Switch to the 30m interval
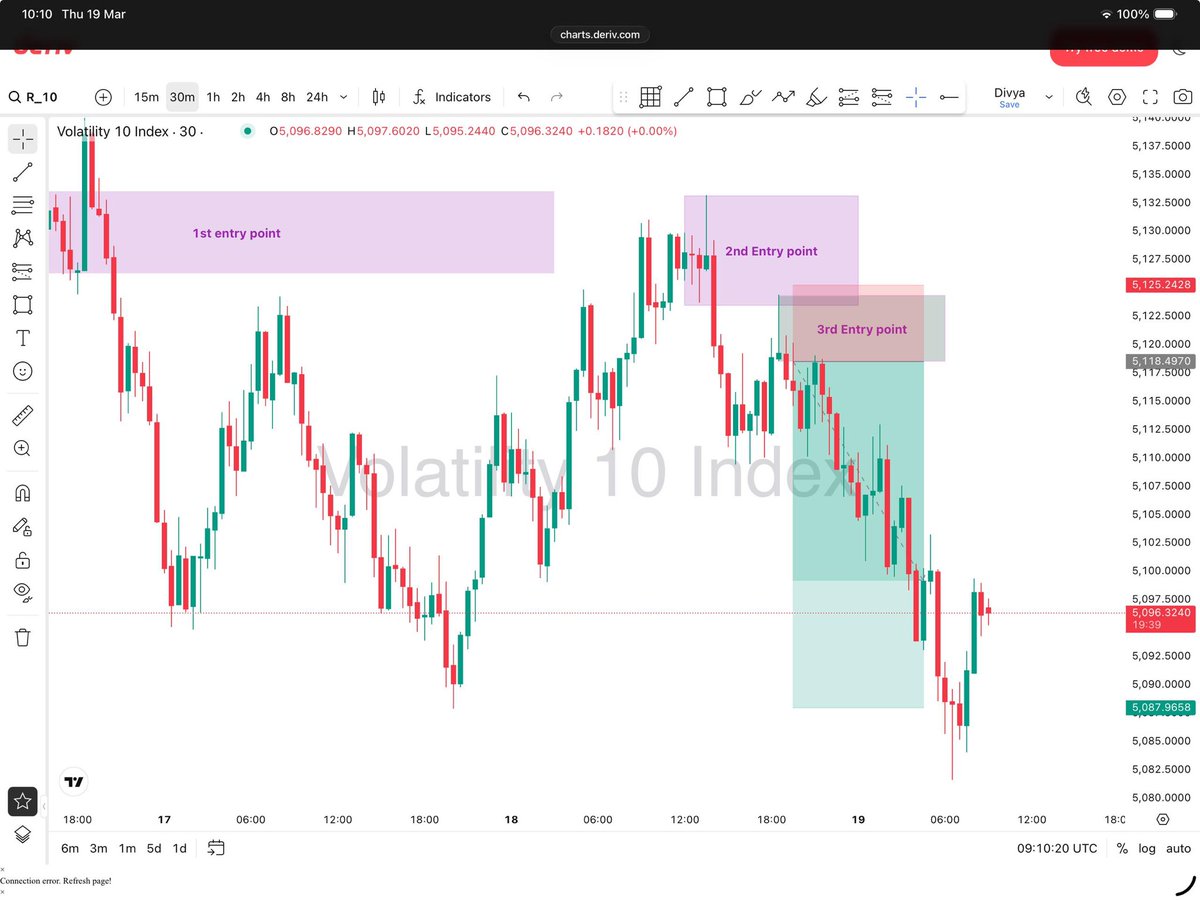Screen dimensions: 1200x900 point(182,97)
